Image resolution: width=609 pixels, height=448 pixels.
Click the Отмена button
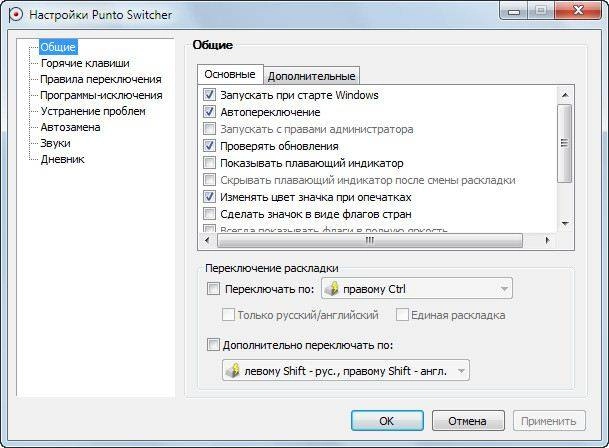click(x=468, y=421)
